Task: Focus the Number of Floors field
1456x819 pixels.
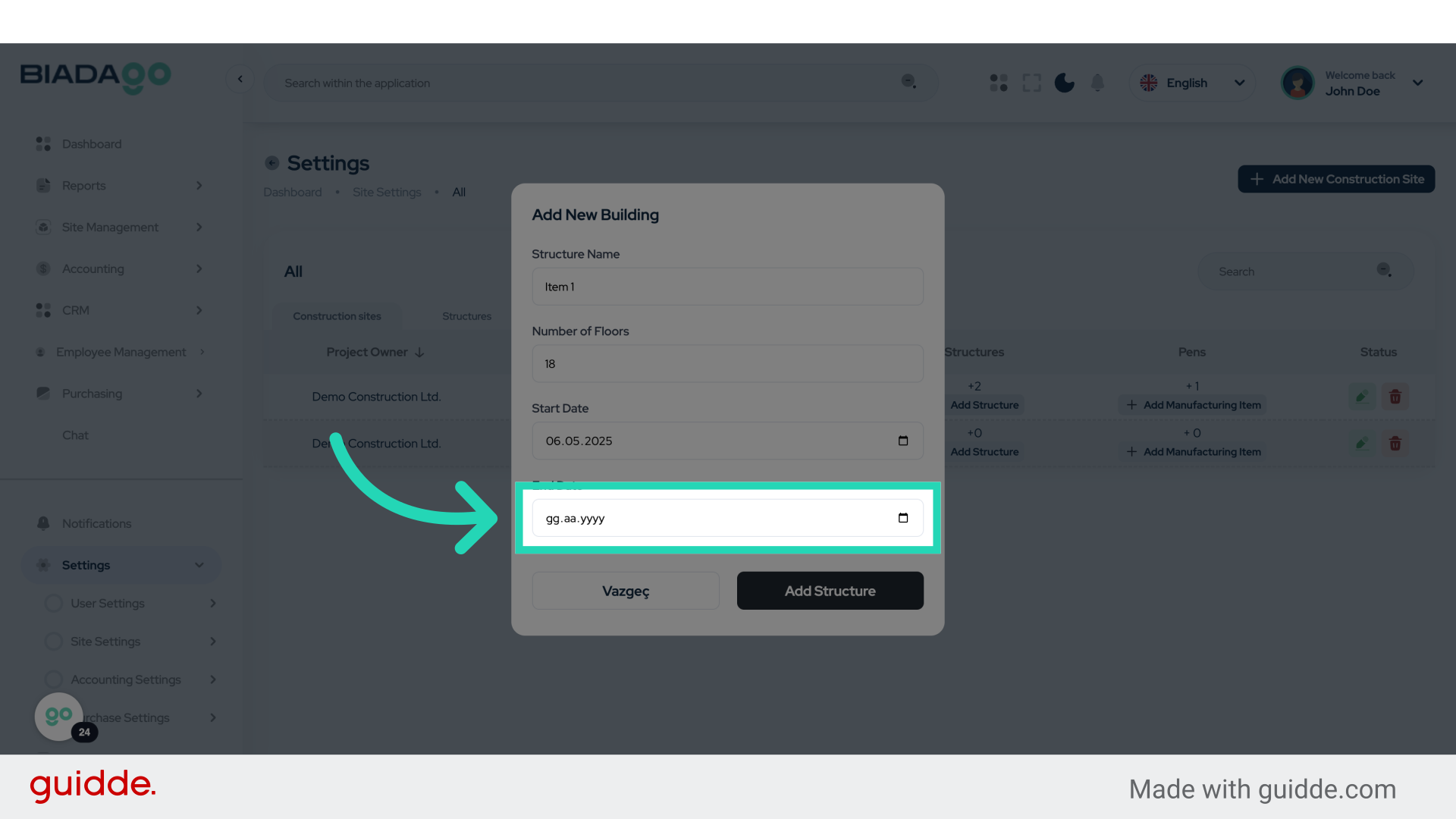Action: [727, 364]
